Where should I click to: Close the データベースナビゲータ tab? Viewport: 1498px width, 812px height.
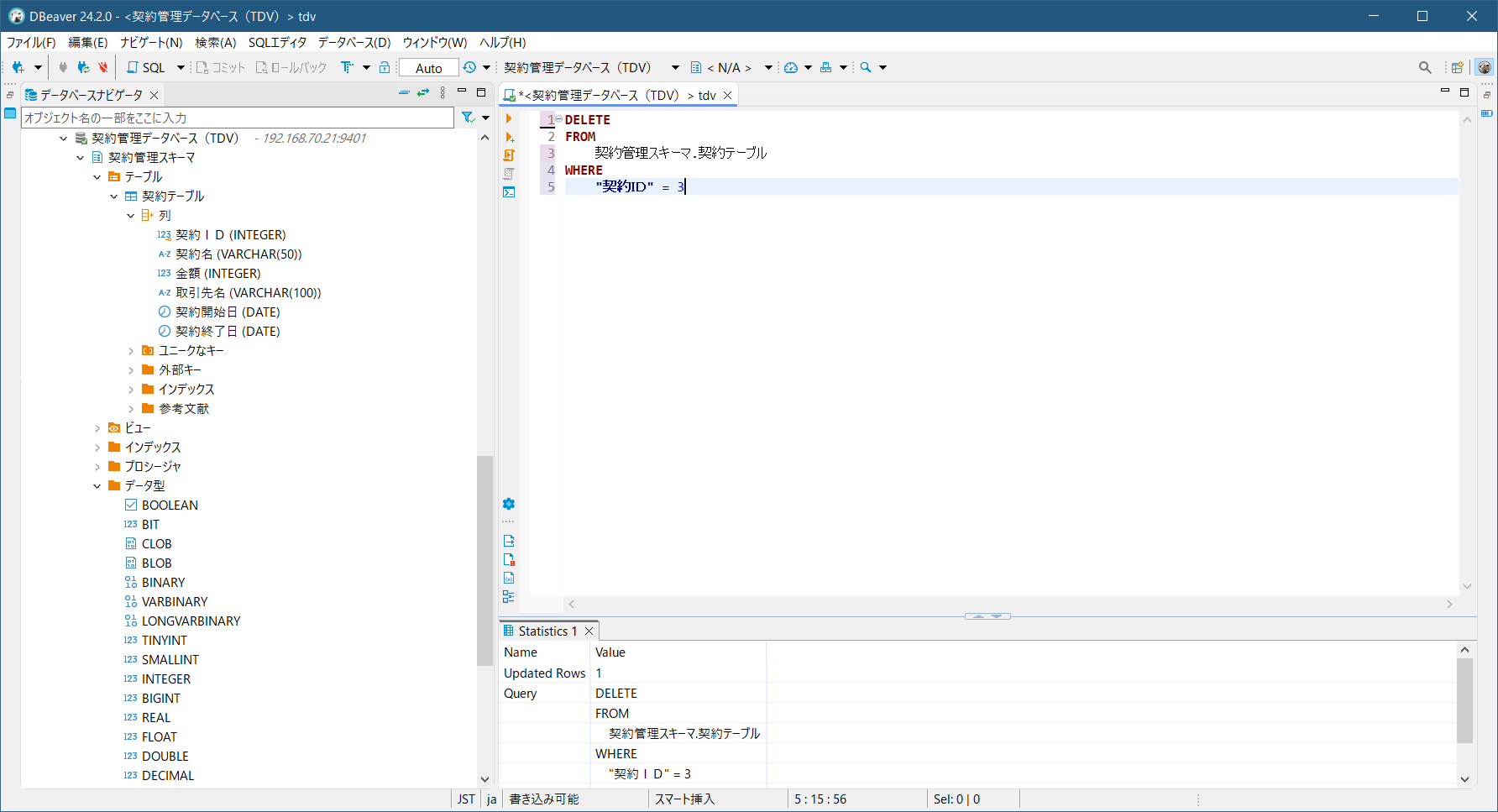tap(155, 95)
